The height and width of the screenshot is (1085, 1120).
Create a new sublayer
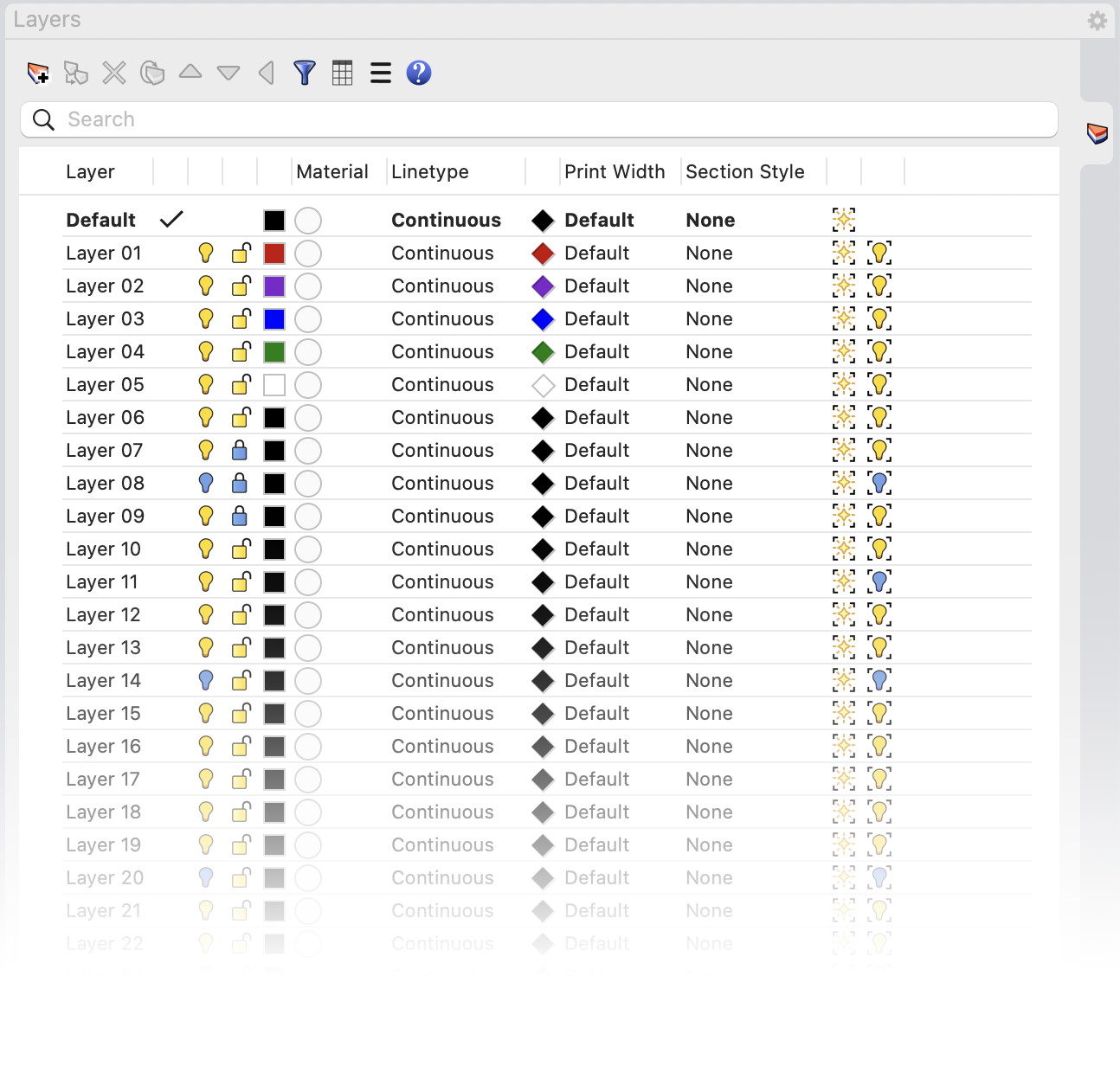click(x=76, y=74)
